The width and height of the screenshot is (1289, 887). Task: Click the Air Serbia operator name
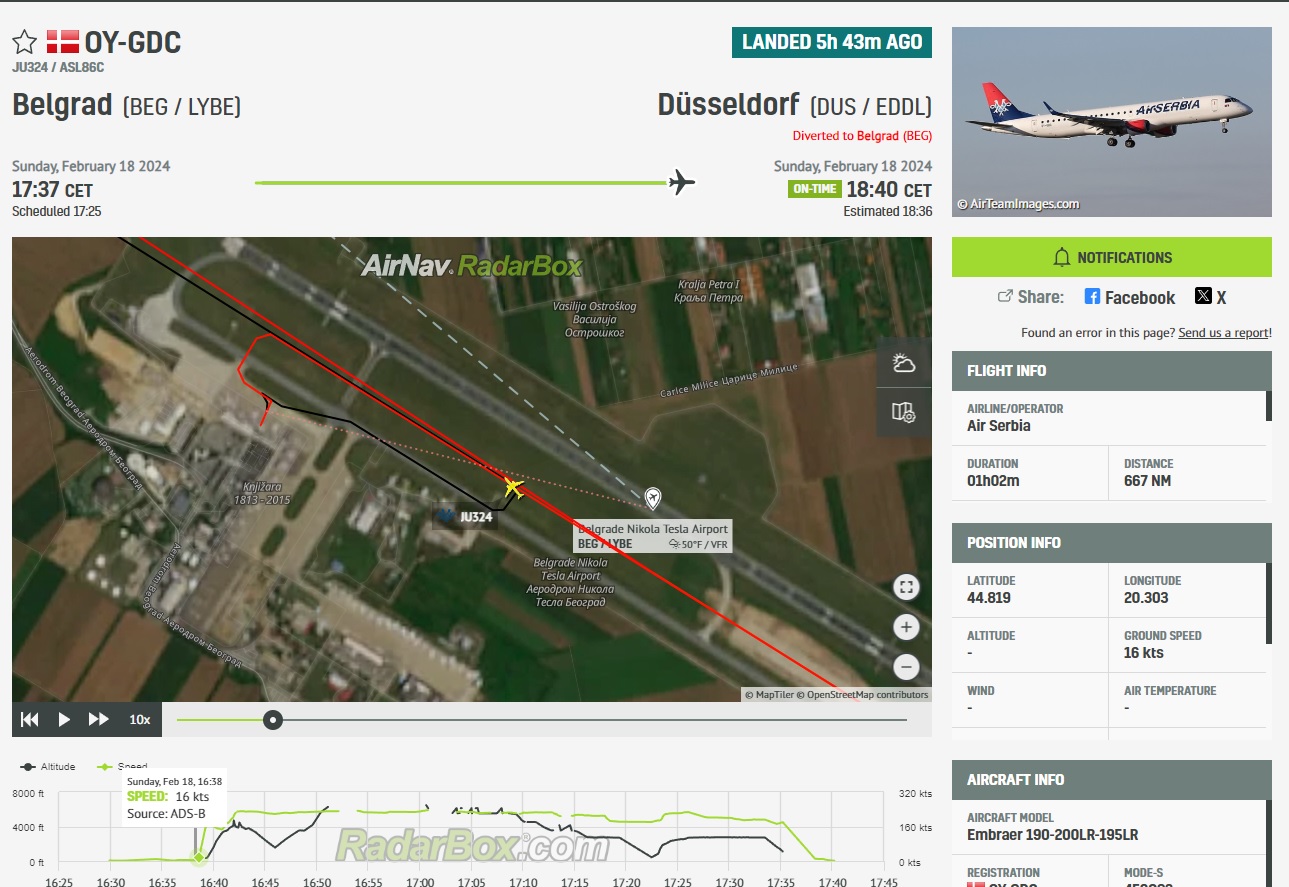pyautogui.click(x=998, y=425)
